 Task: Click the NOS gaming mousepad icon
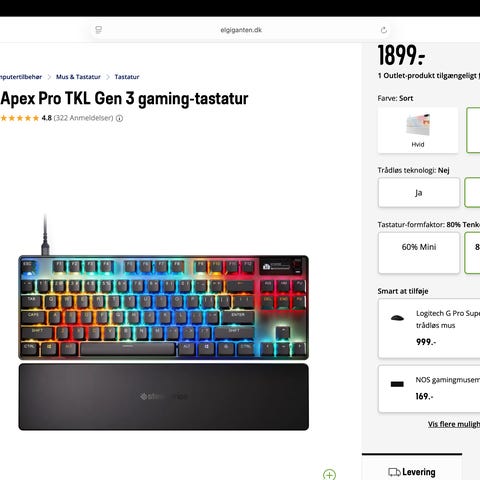click(397, 384)
